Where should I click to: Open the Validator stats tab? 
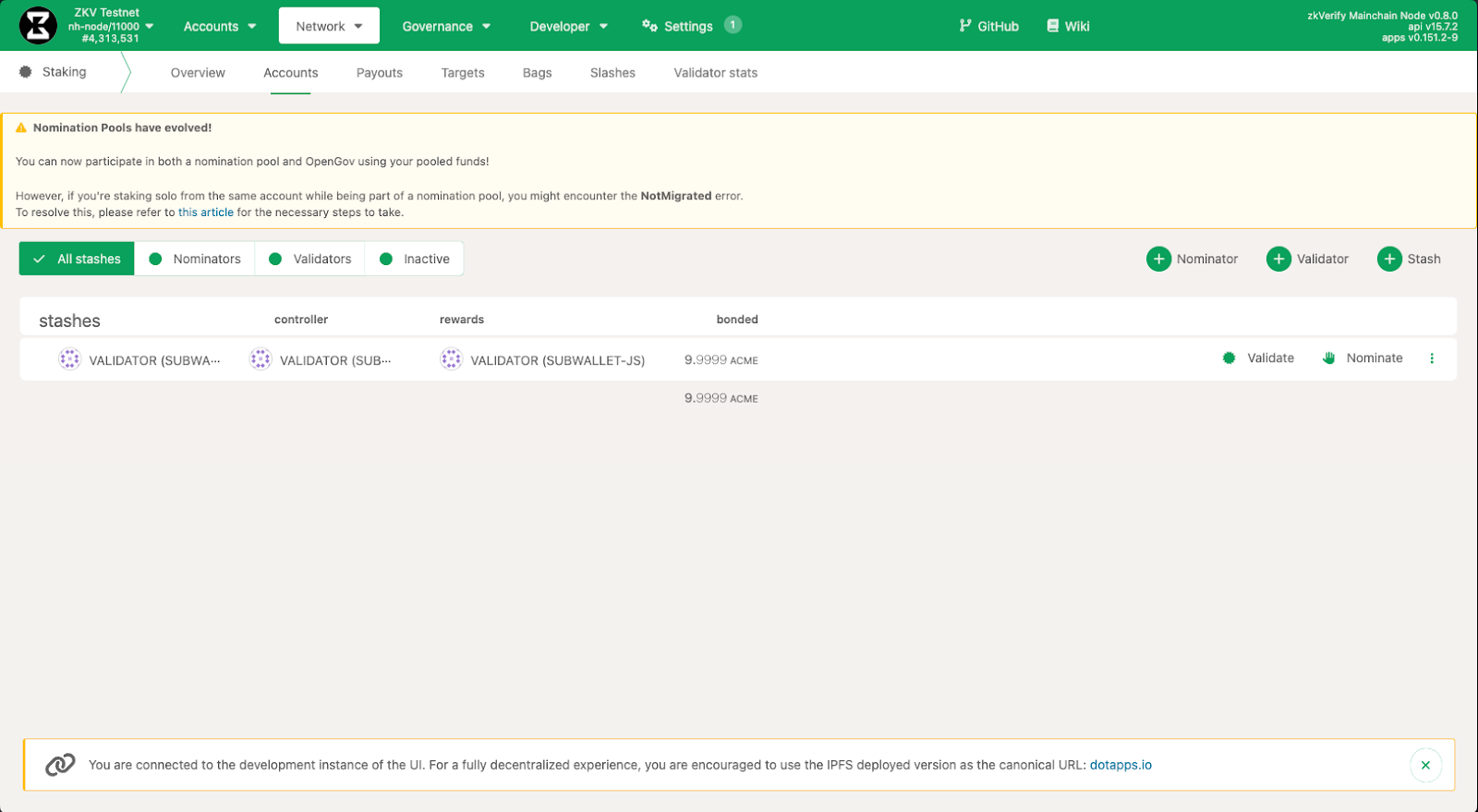point(715,73)
